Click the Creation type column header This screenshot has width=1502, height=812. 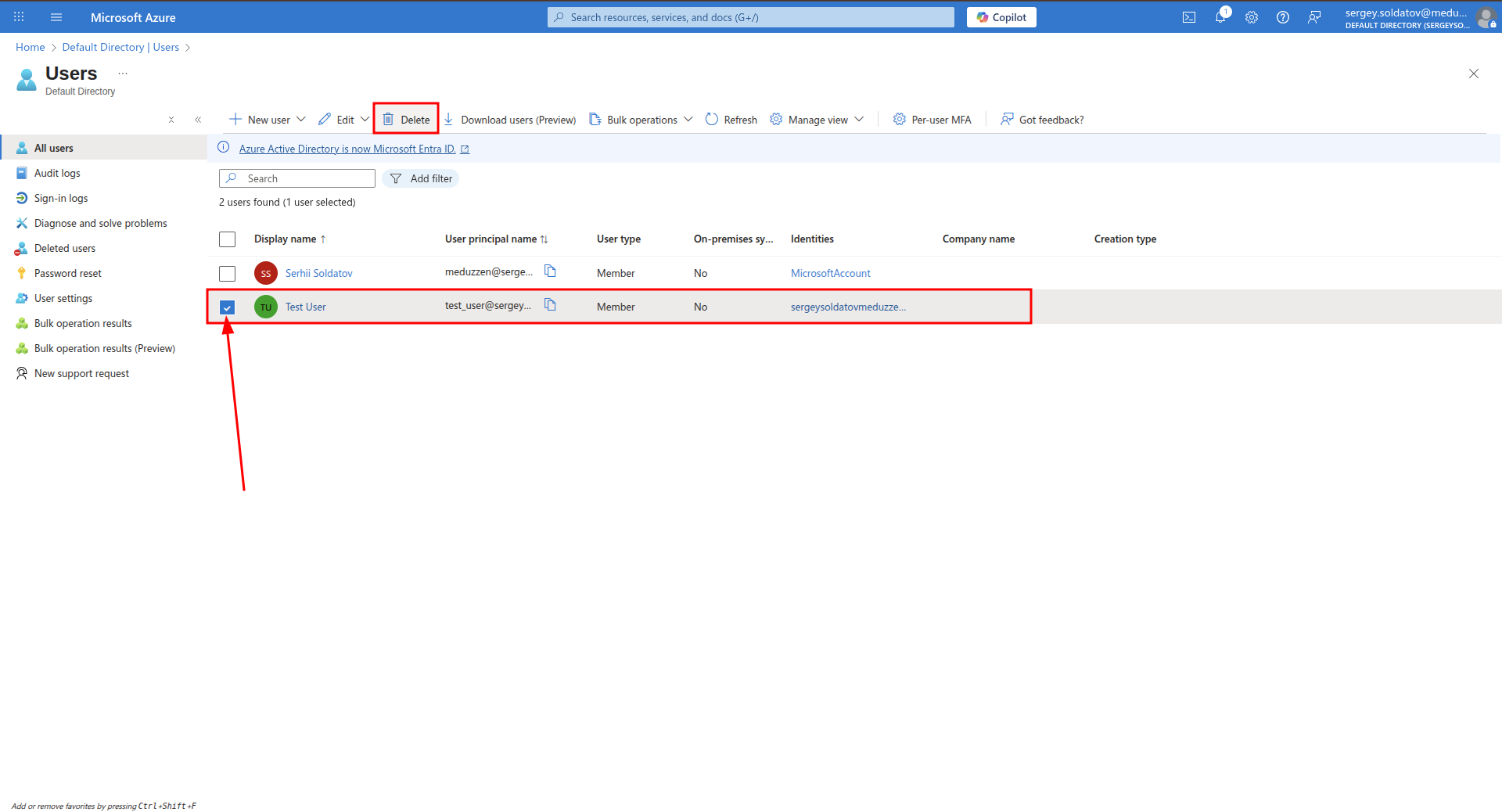tap(1125, 239)
